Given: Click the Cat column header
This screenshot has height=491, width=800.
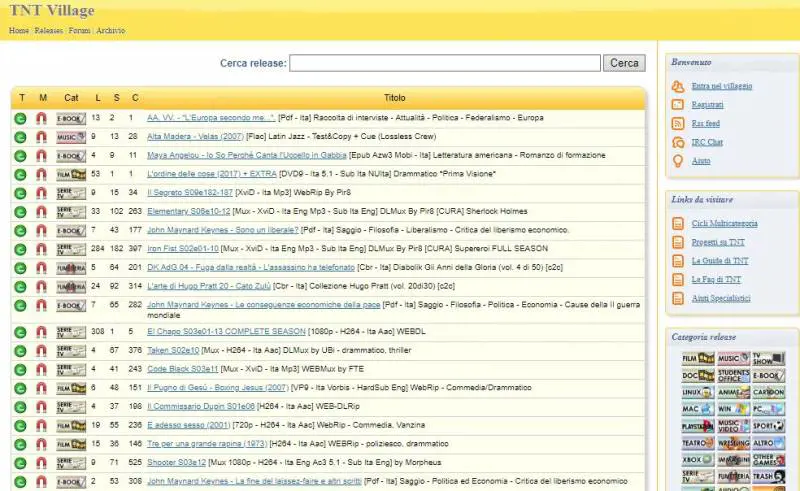Looking at the screenshot, I should [x=71, y=97].
